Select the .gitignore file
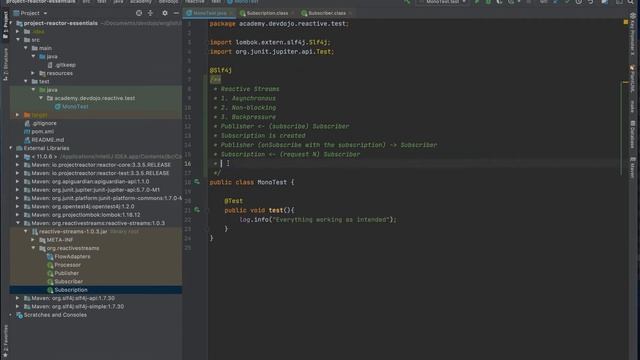The width and height of the screenshot is (640, 360). coord(44,123)
